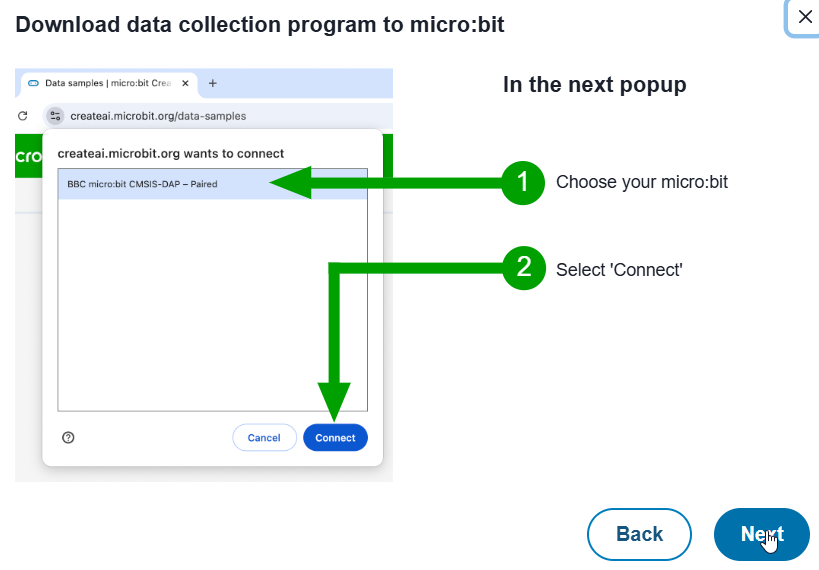Go Back to the previous step
Image resolution: width=819 pixels, height=570 pixels.
tap(639, 534)
